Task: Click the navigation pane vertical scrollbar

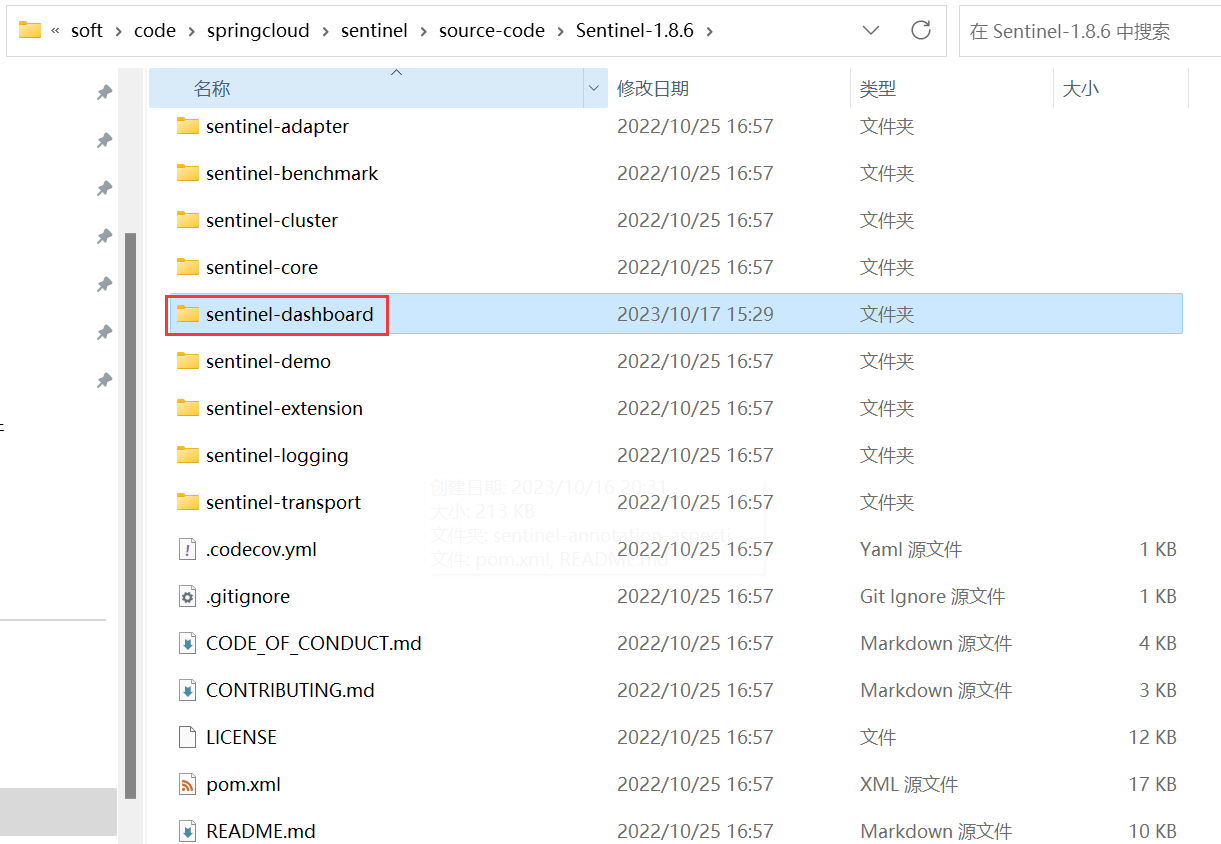Action: click(130, 515)
